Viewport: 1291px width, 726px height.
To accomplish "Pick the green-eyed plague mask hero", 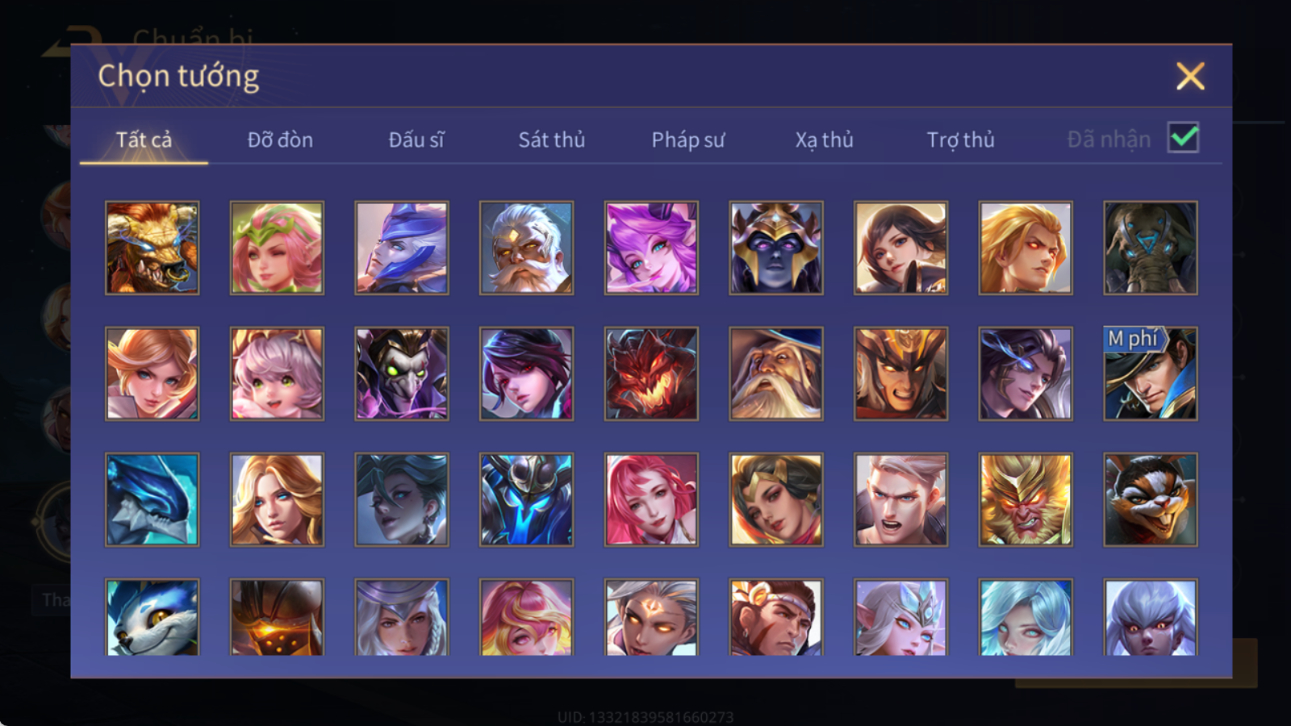I will 401,374.
